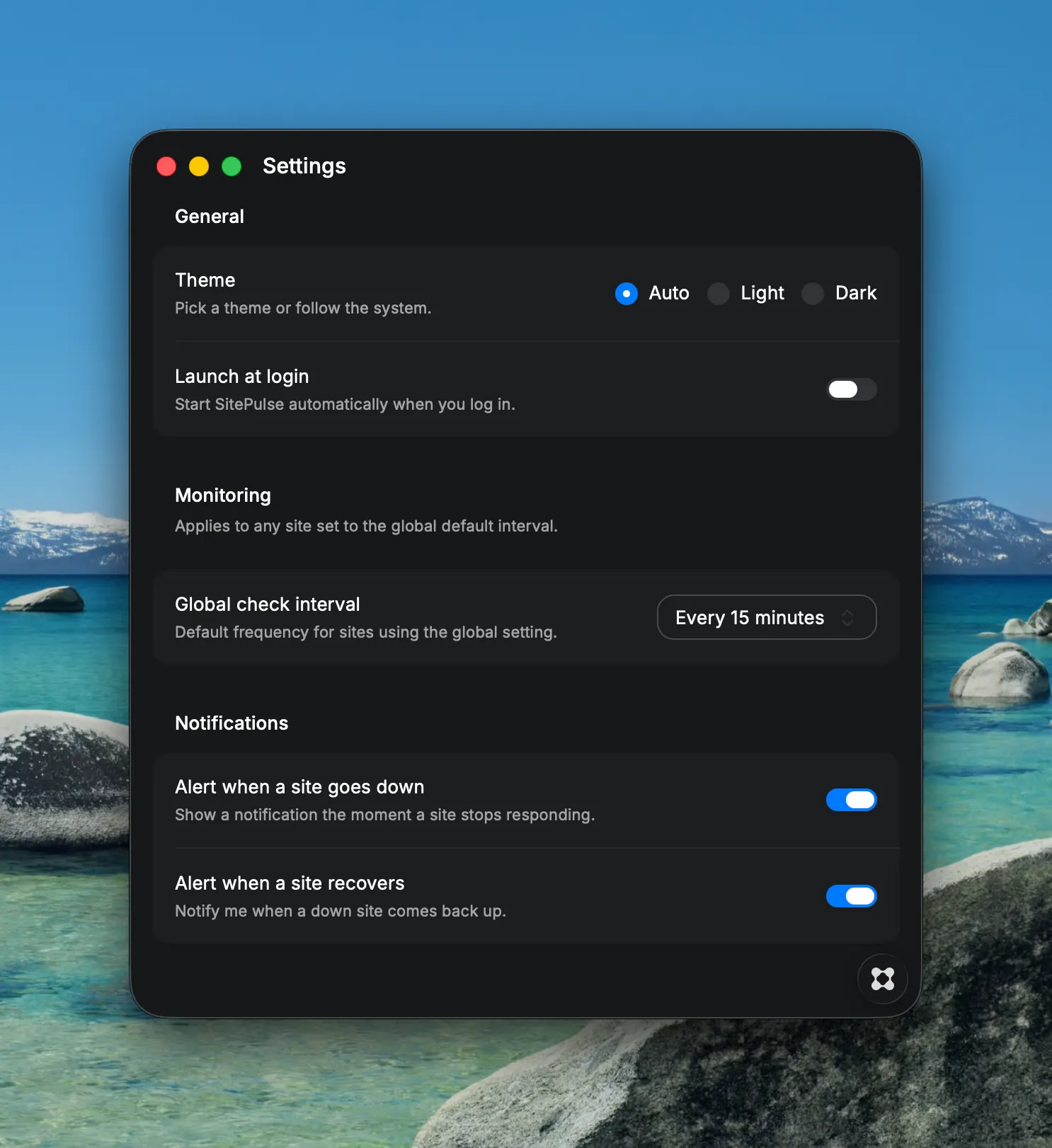Switch theme to Dark
Screen dimensions: 1052x1148
813,293
